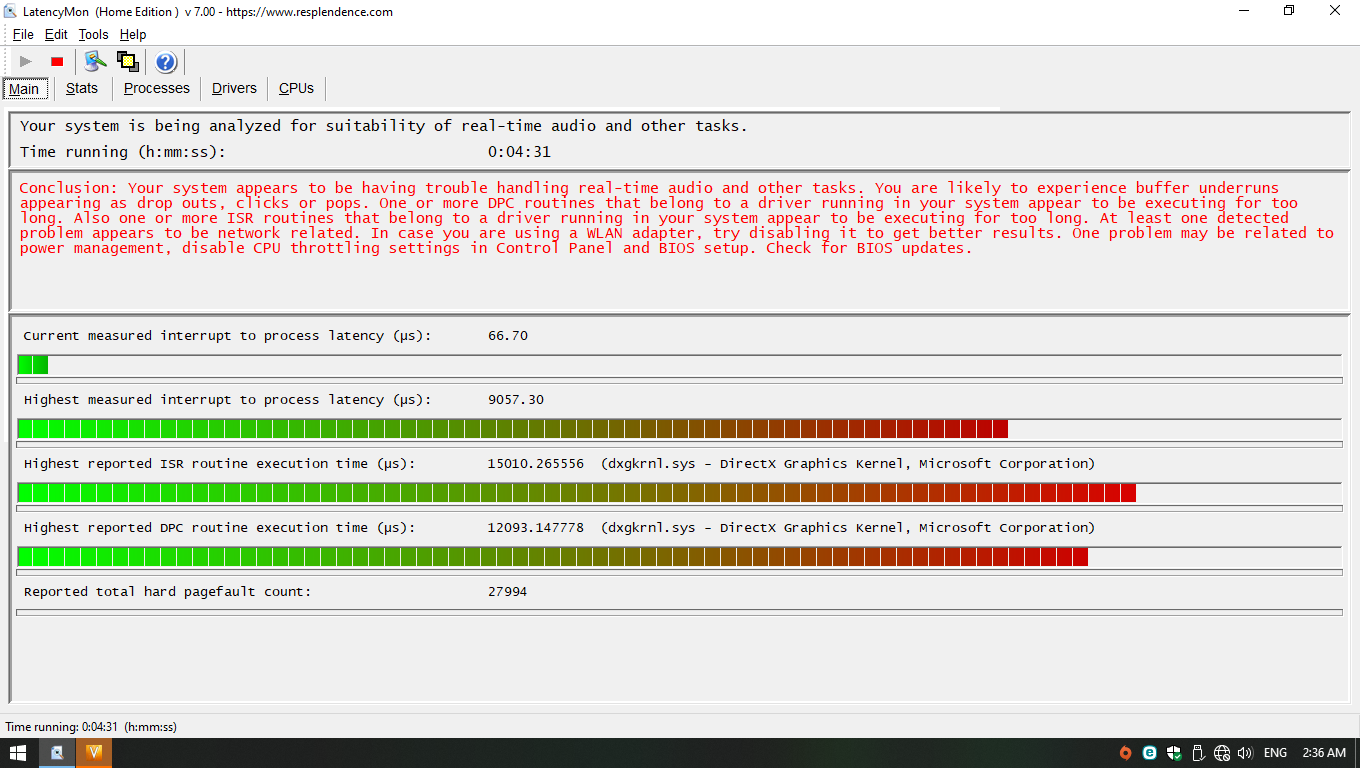1360x768 pixels.
Task: Open the Tools menu
Action: 94,34
